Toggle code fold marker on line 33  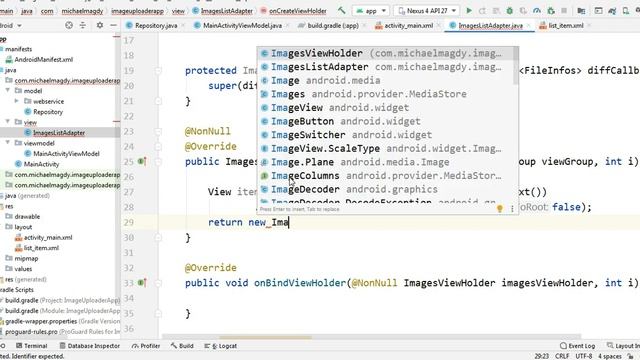click(x=158, y=282)
